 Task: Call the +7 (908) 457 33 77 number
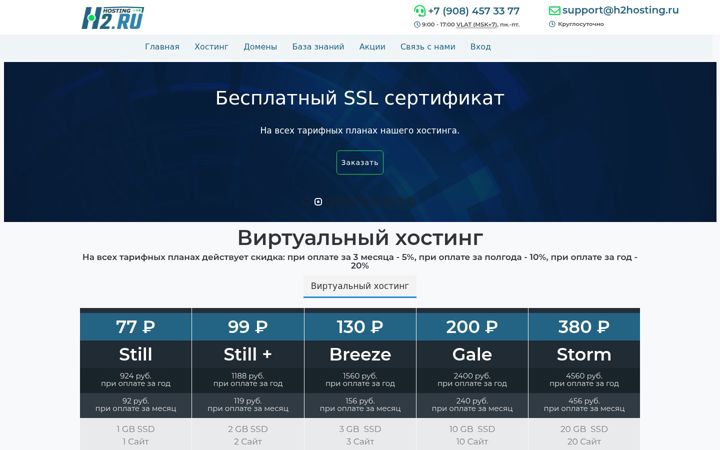tap(473, 11)
